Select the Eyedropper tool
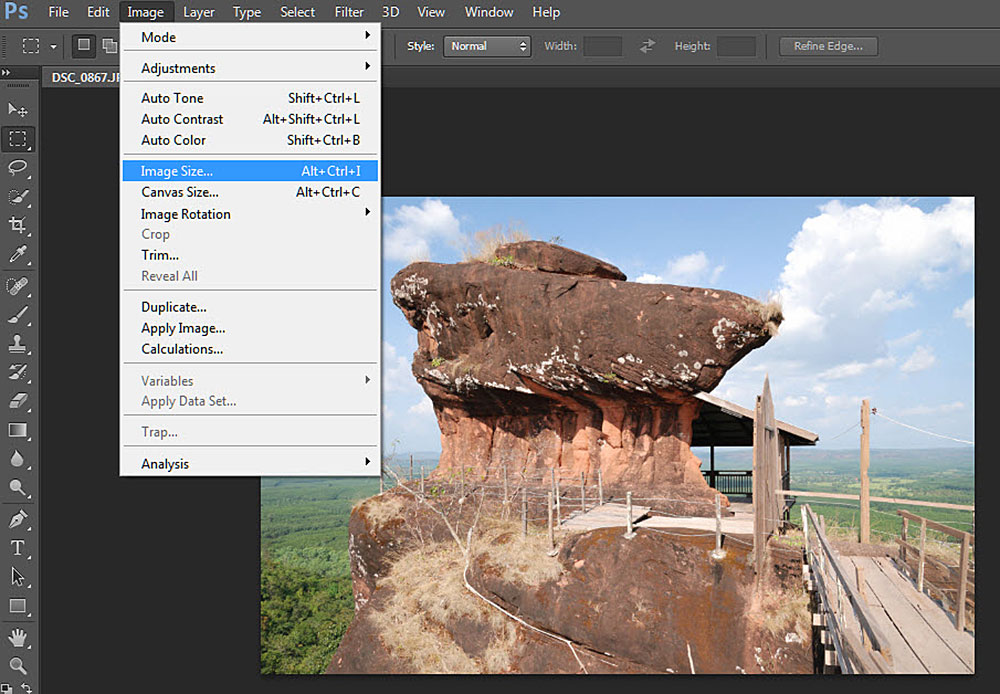 tap(17, 255)
